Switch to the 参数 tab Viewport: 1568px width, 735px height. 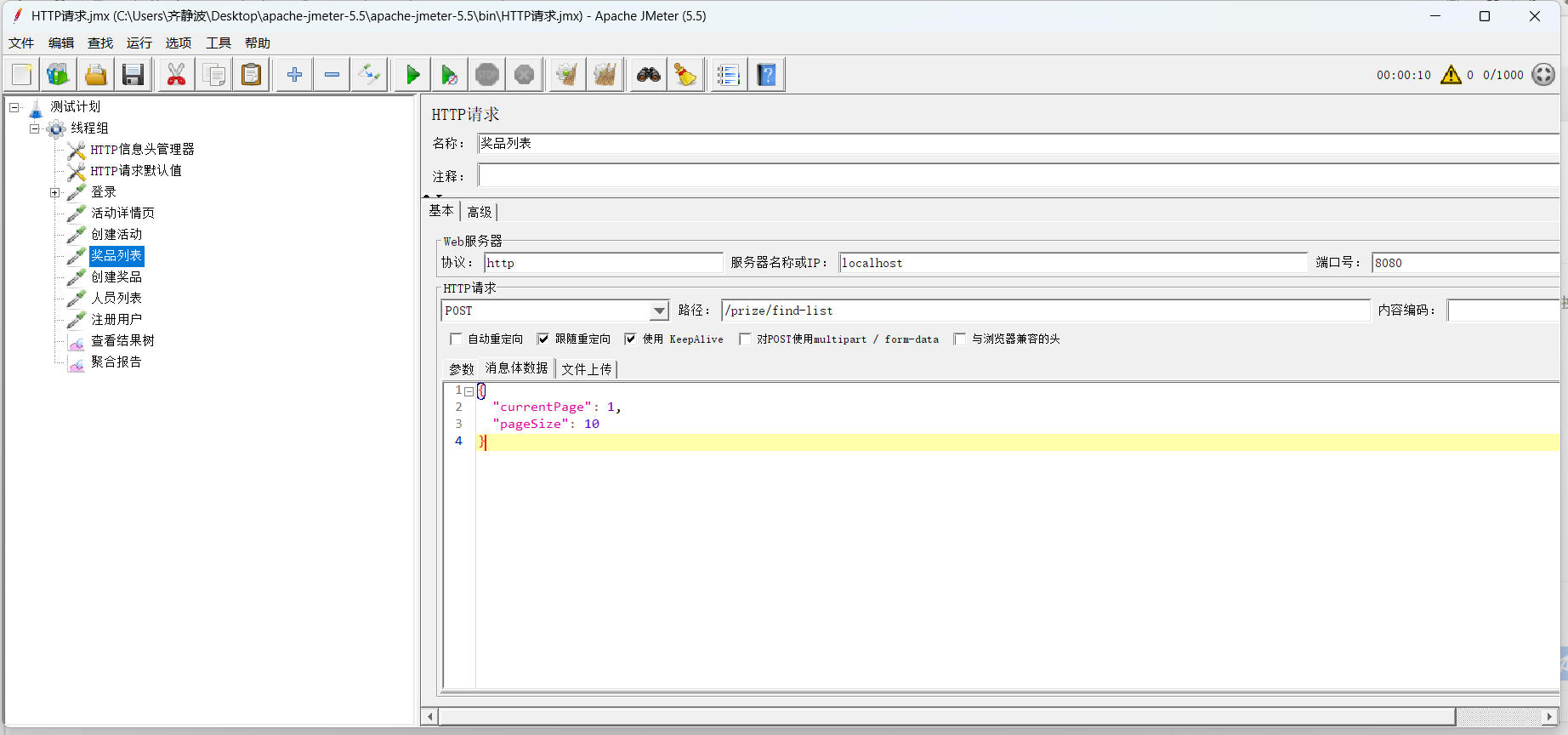pyautogui.click(x=462, y=369)
